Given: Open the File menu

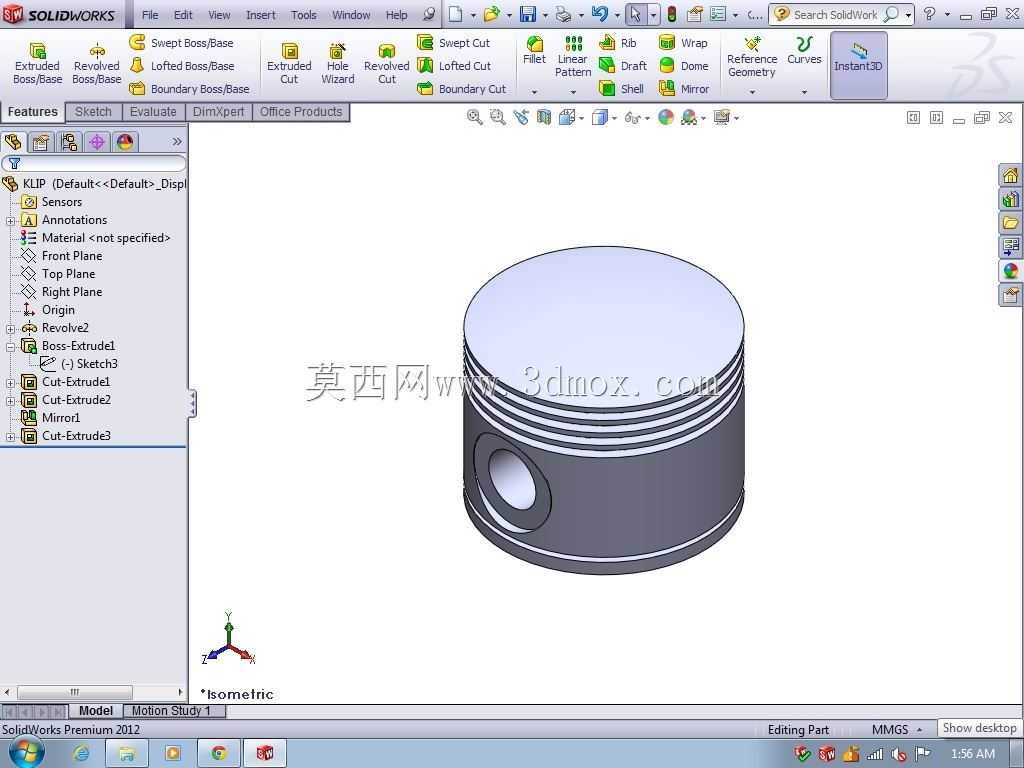Looking at the screenshot, I should coord(150,14).
